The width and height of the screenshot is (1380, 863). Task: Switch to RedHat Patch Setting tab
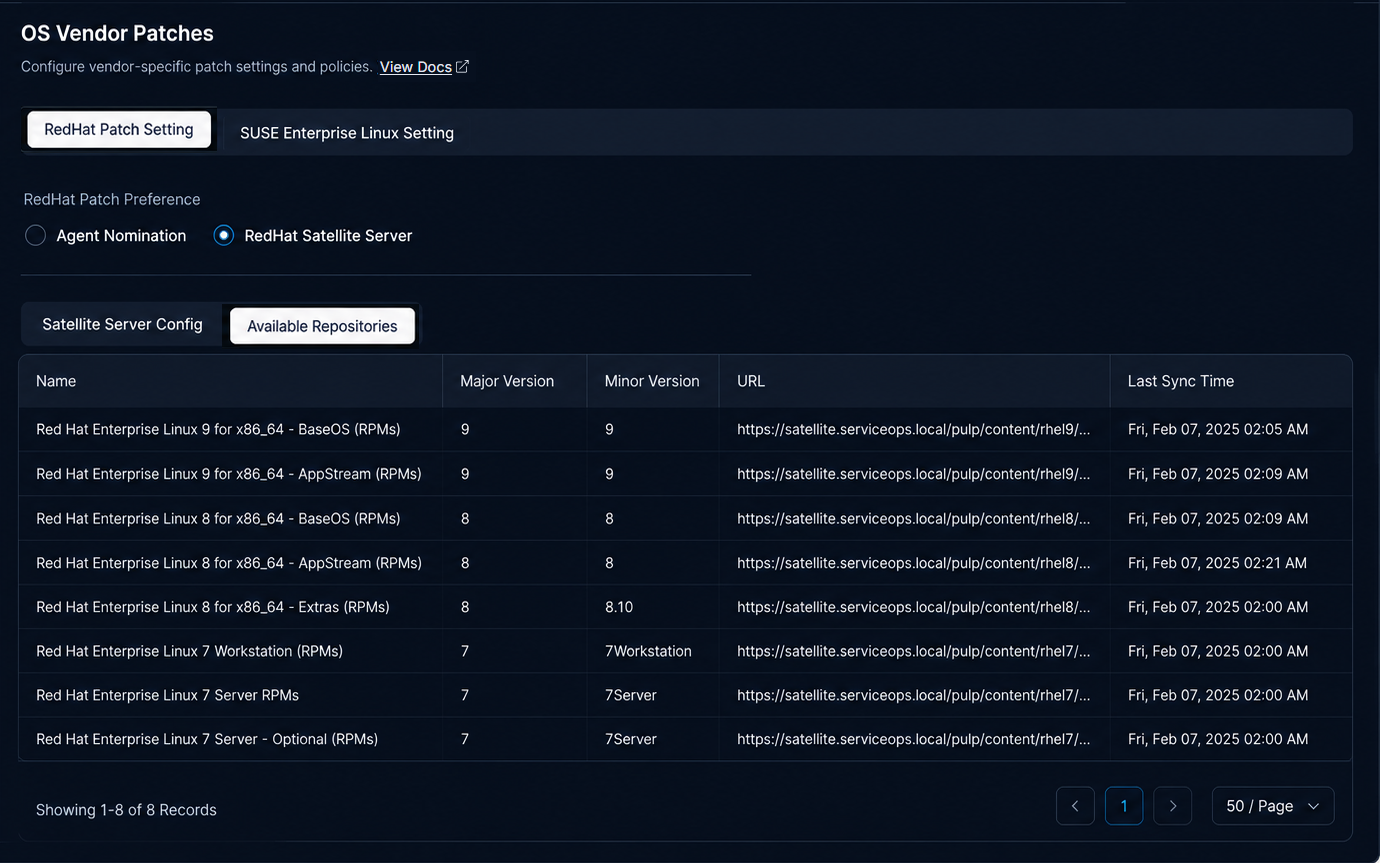119,130
